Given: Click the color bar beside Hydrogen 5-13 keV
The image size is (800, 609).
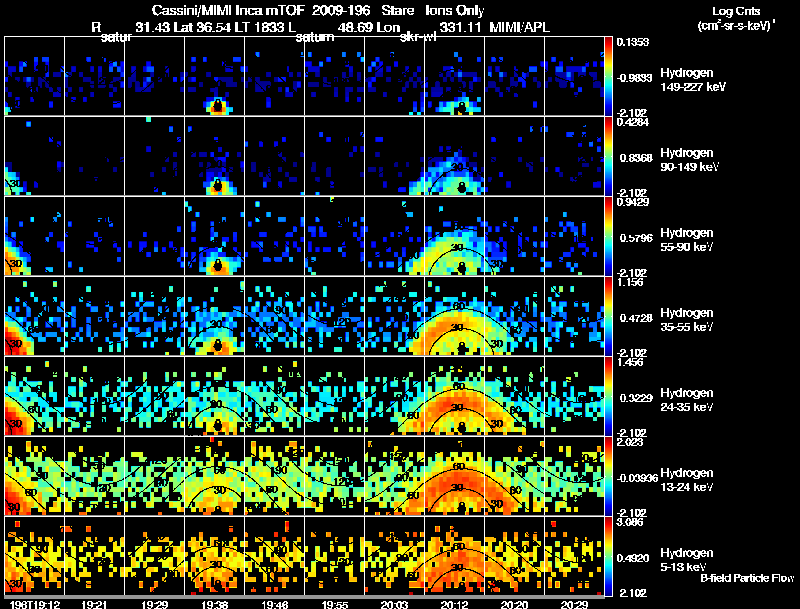Looking at the screenshot, I should pyautogui.click(x=608, y=556).
